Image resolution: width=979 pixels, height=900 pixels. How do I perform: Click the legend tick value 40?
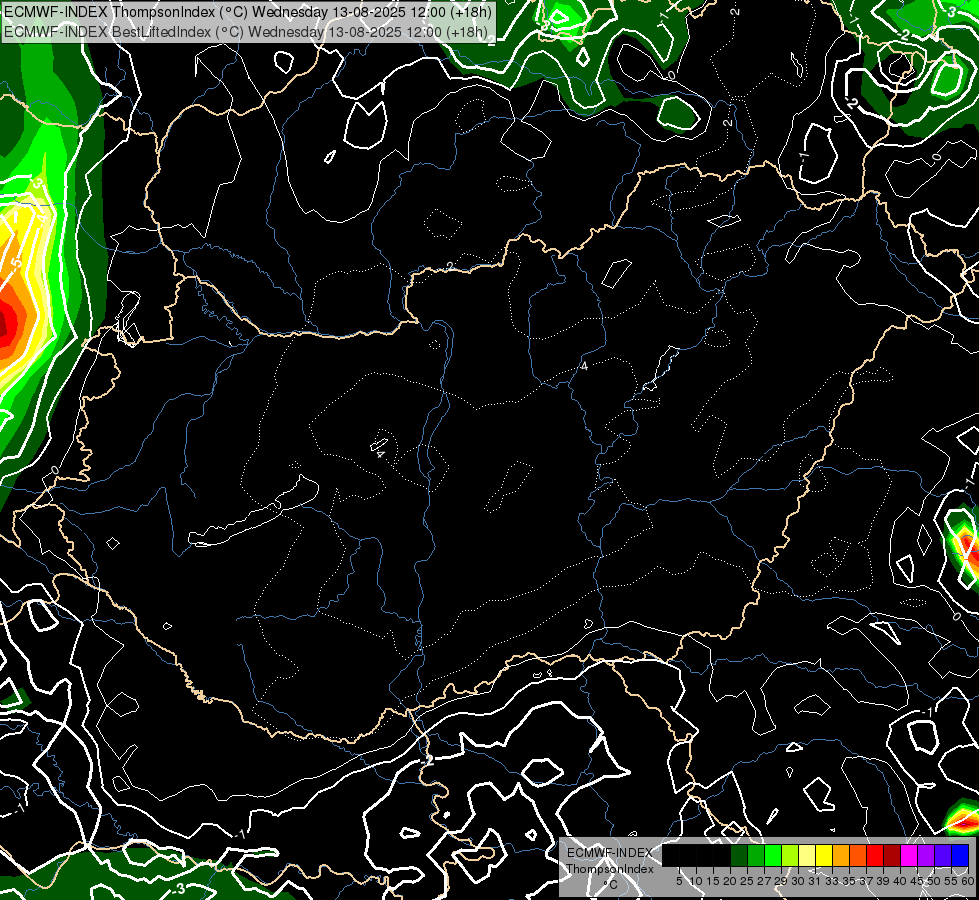tap(899, 881)
